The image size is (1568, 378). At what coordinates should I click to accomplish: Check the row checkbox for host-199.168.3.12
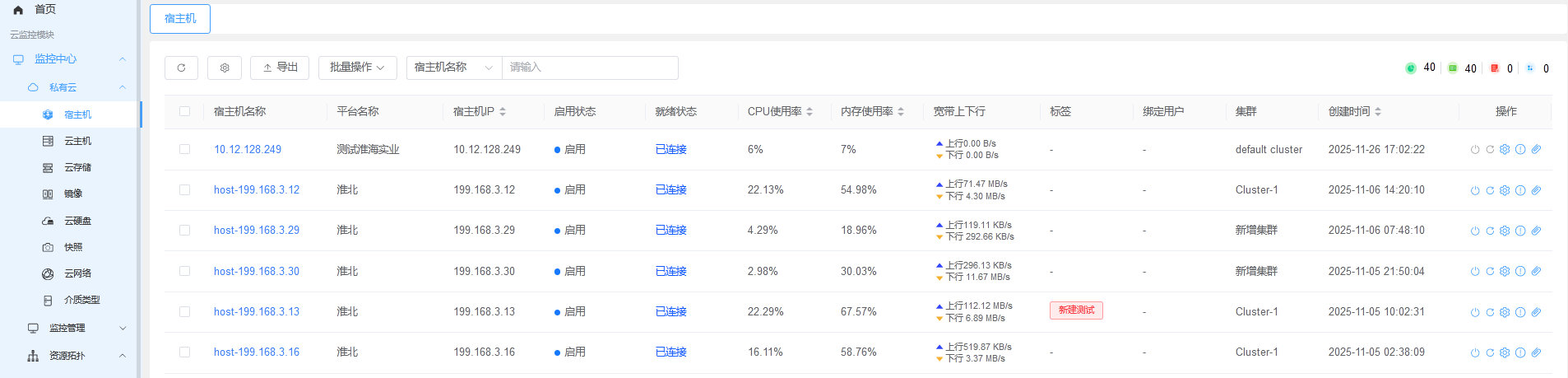pyautogui.click(x=184, y=189)
